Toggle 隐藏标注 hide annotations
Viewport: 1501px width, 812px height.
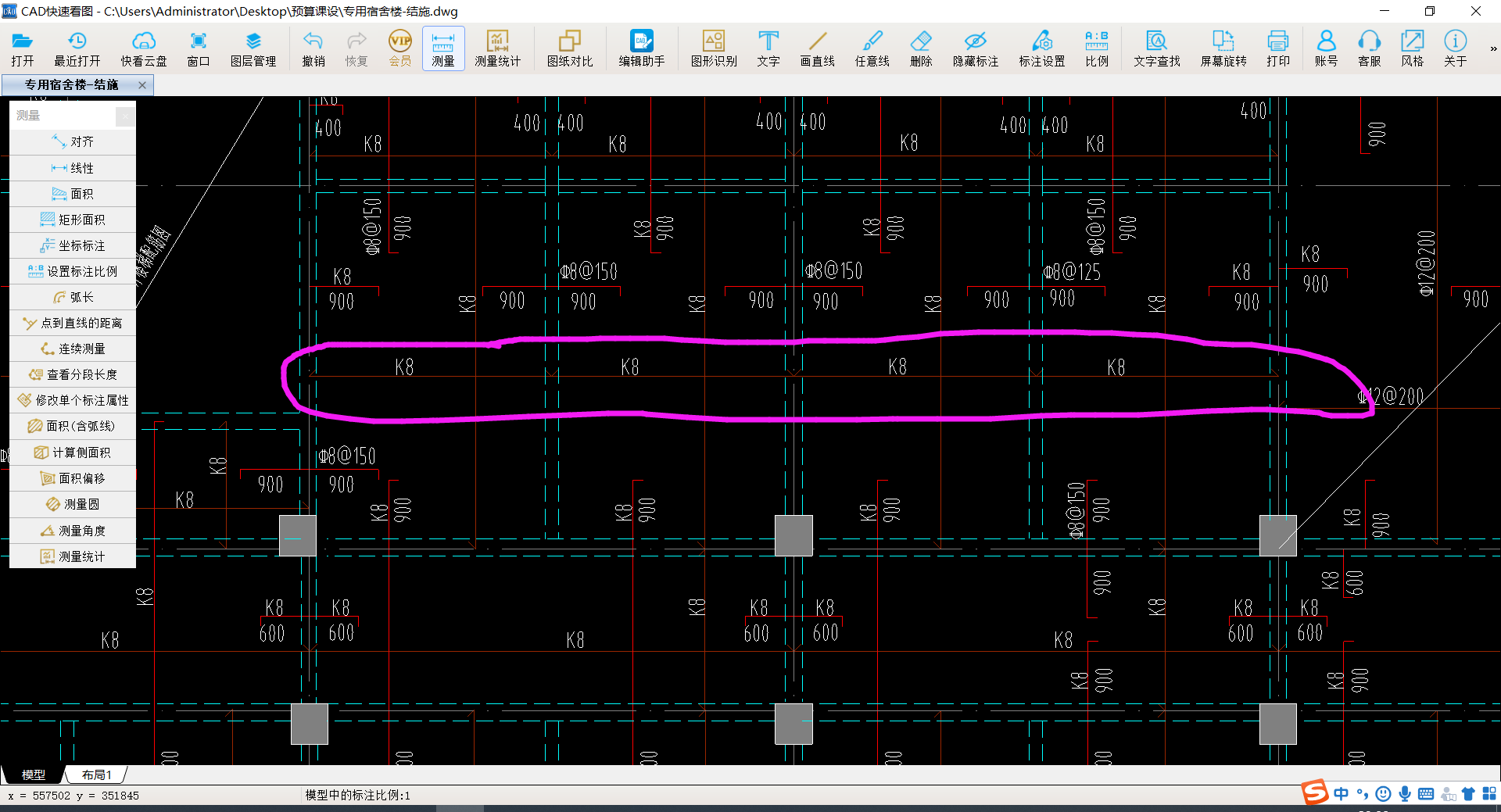[x=976, y=48]
